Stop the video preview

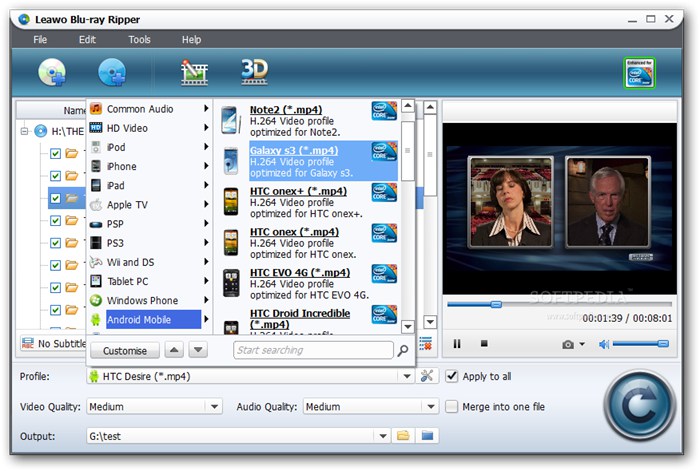[484, 343]
